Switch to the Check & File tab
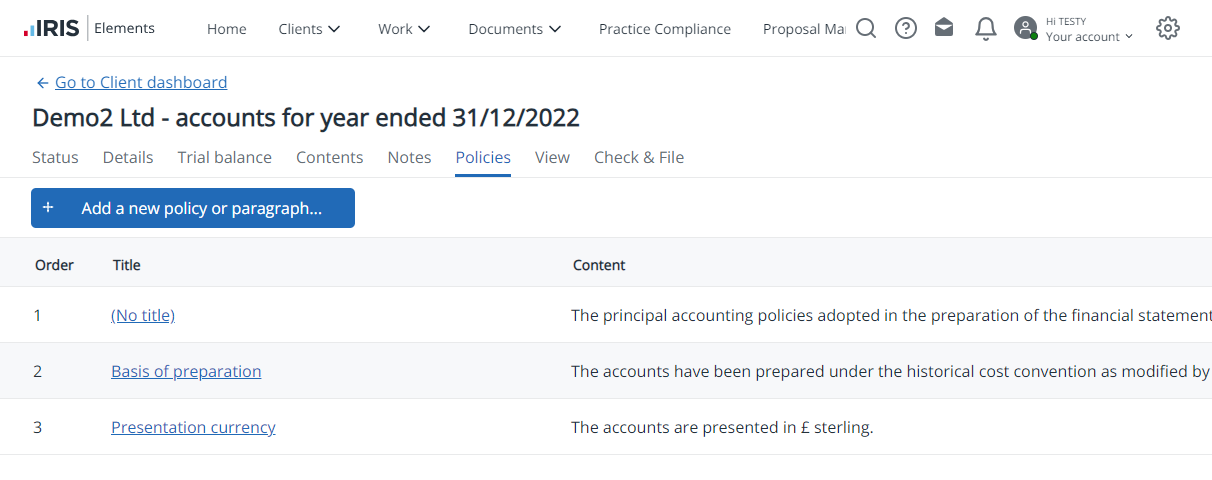Image resolution: width=1212 pixels, height=480 pixels. (x=639, y=157)
